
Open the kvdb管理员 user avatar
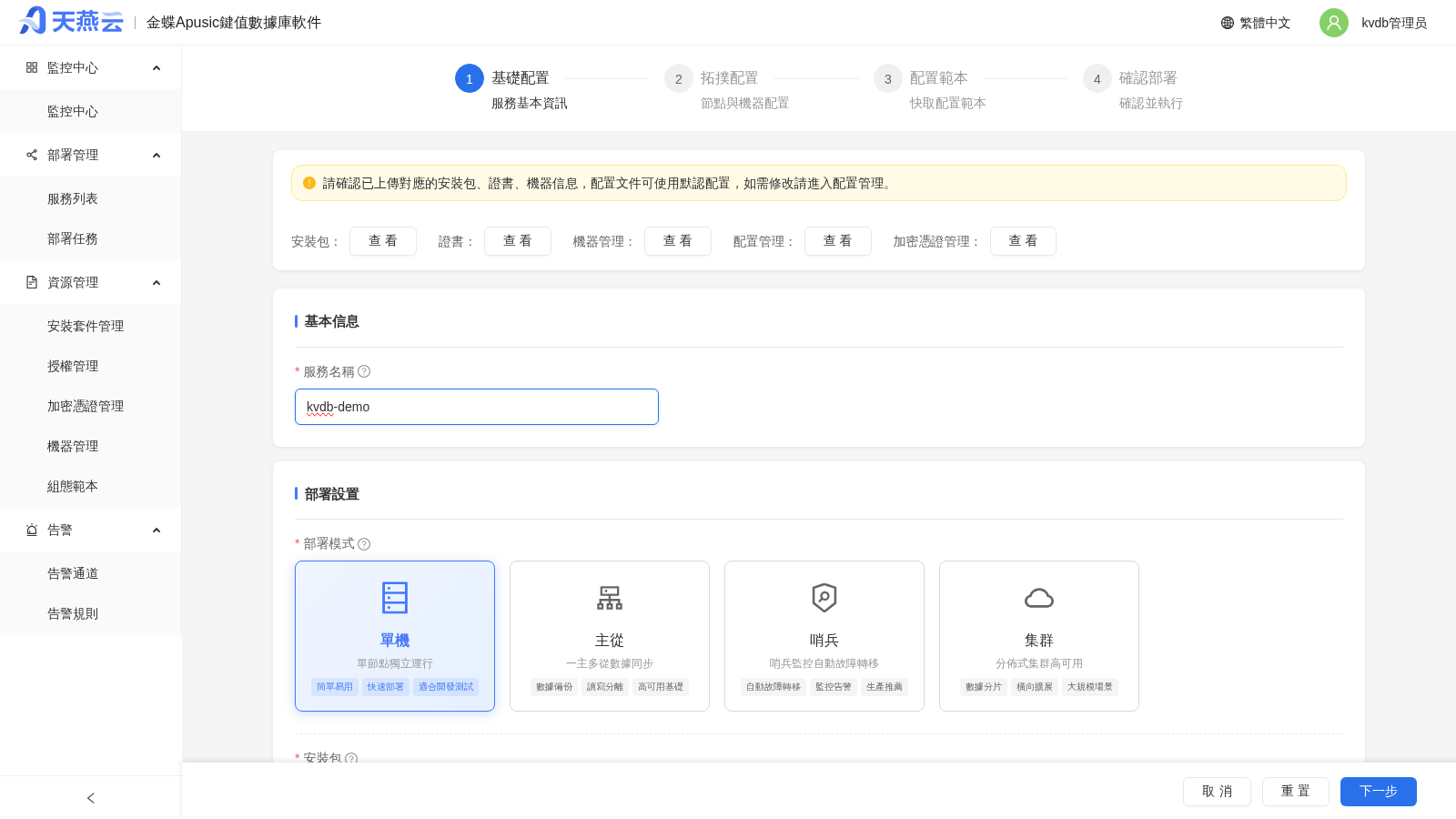pyautogui.click(x=1334, y=23)
